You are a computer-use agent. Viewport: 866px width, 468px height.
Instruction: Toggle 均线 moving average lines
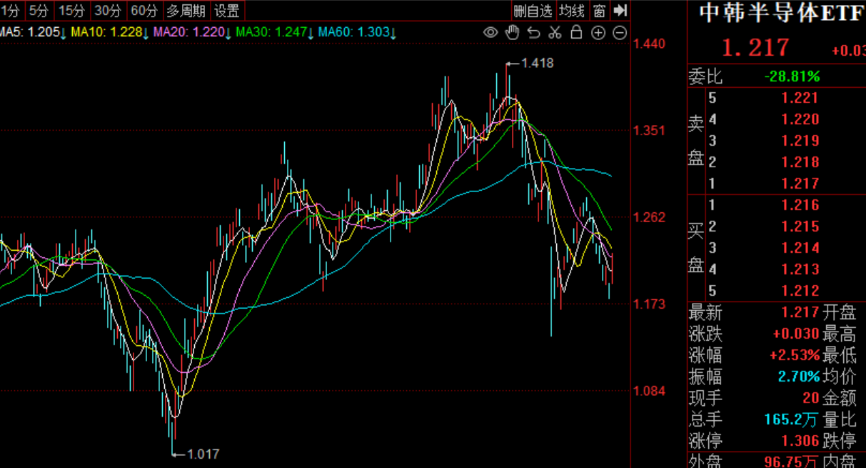[571, 11]
